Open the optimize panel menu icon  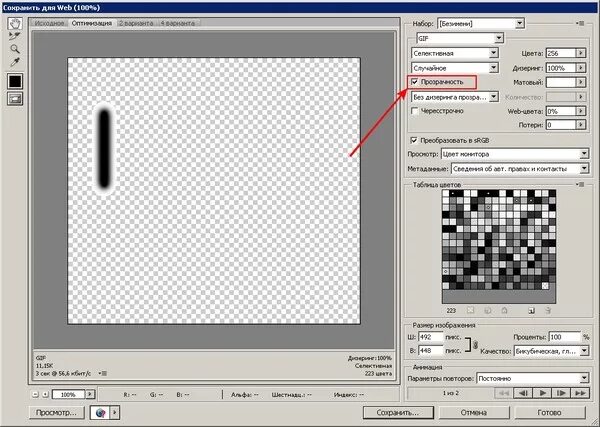point(580,24)
